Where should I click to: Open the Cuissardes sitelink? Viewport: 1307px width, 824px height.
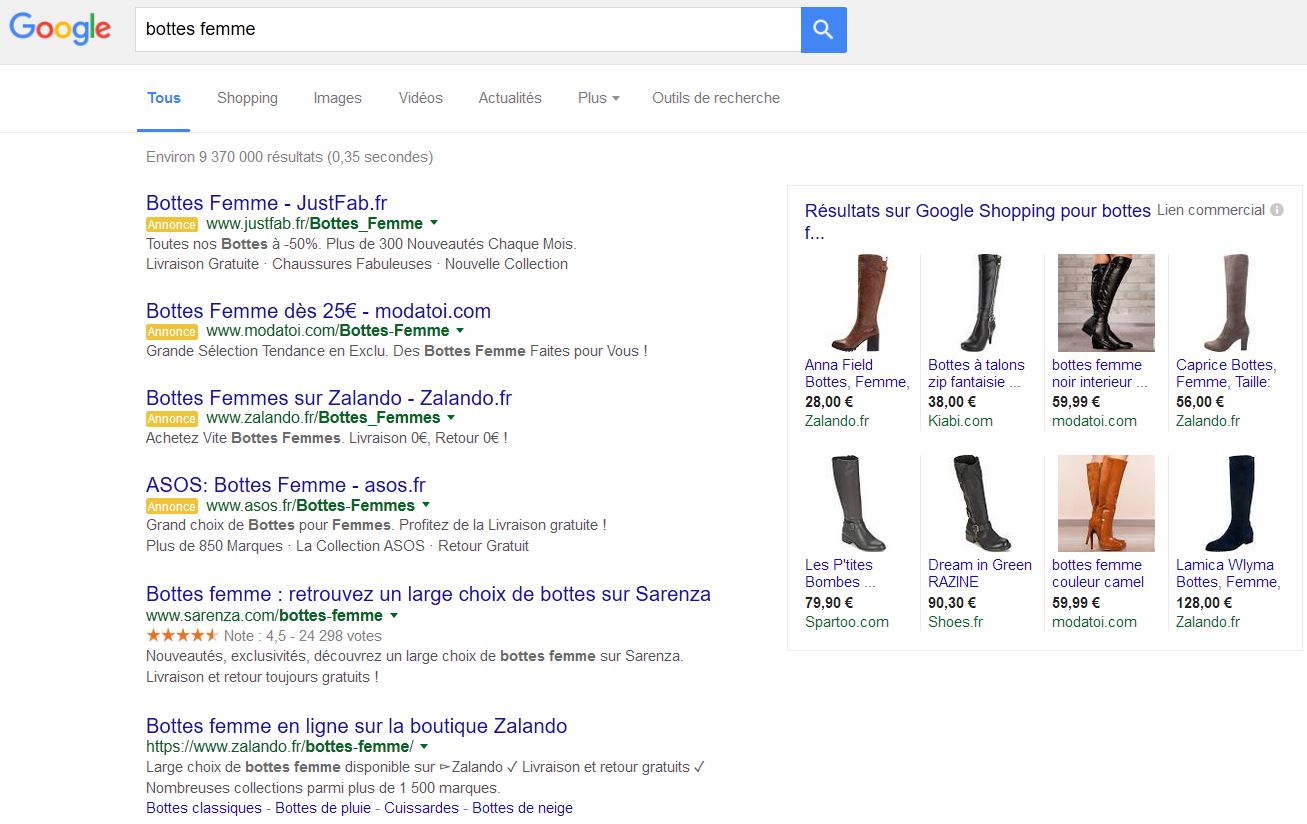click(421, 808)
